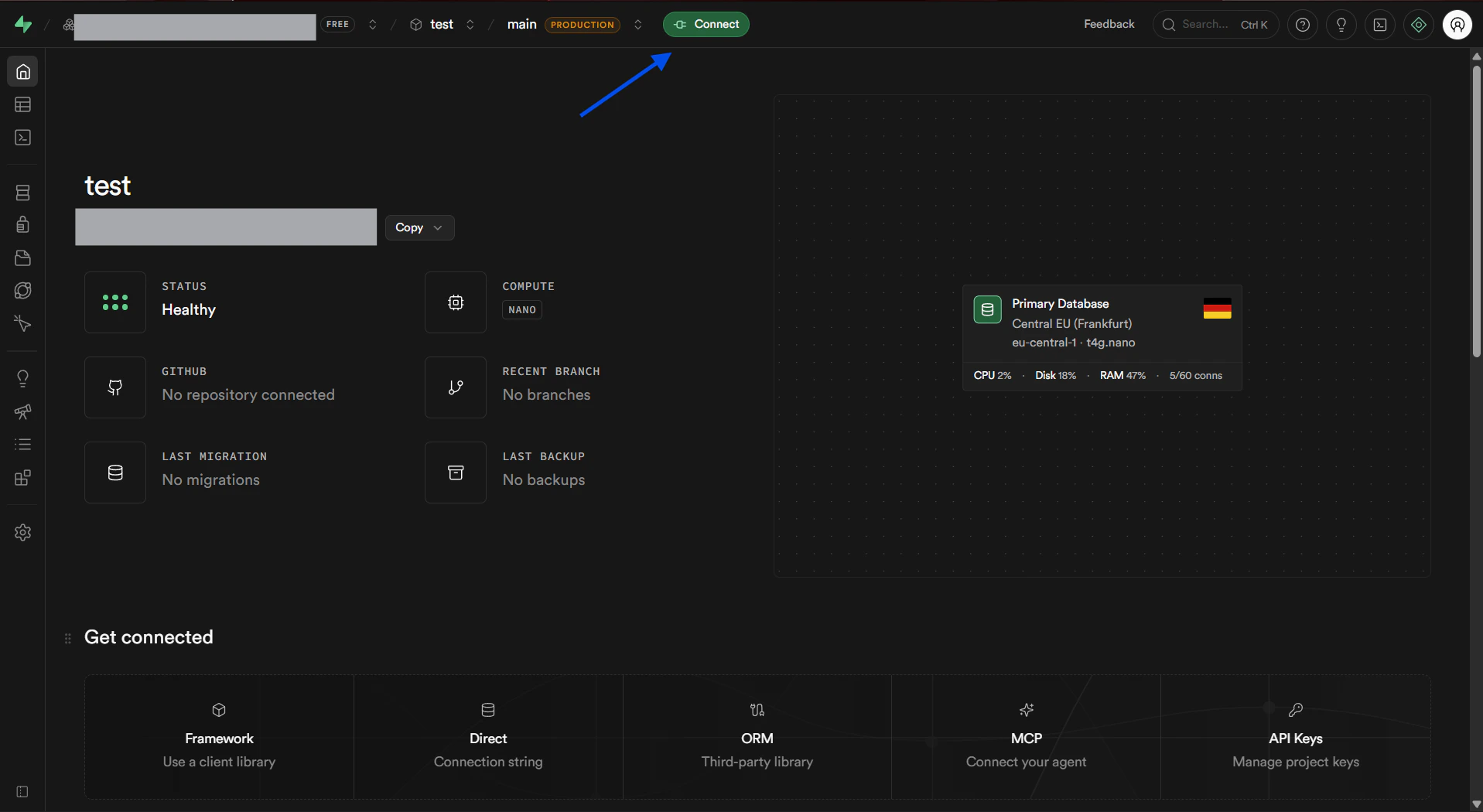The width and height of the screenshot is (1483, 812).
Task: Click the Compute chip icon
Action: click(x=456, y=302)
